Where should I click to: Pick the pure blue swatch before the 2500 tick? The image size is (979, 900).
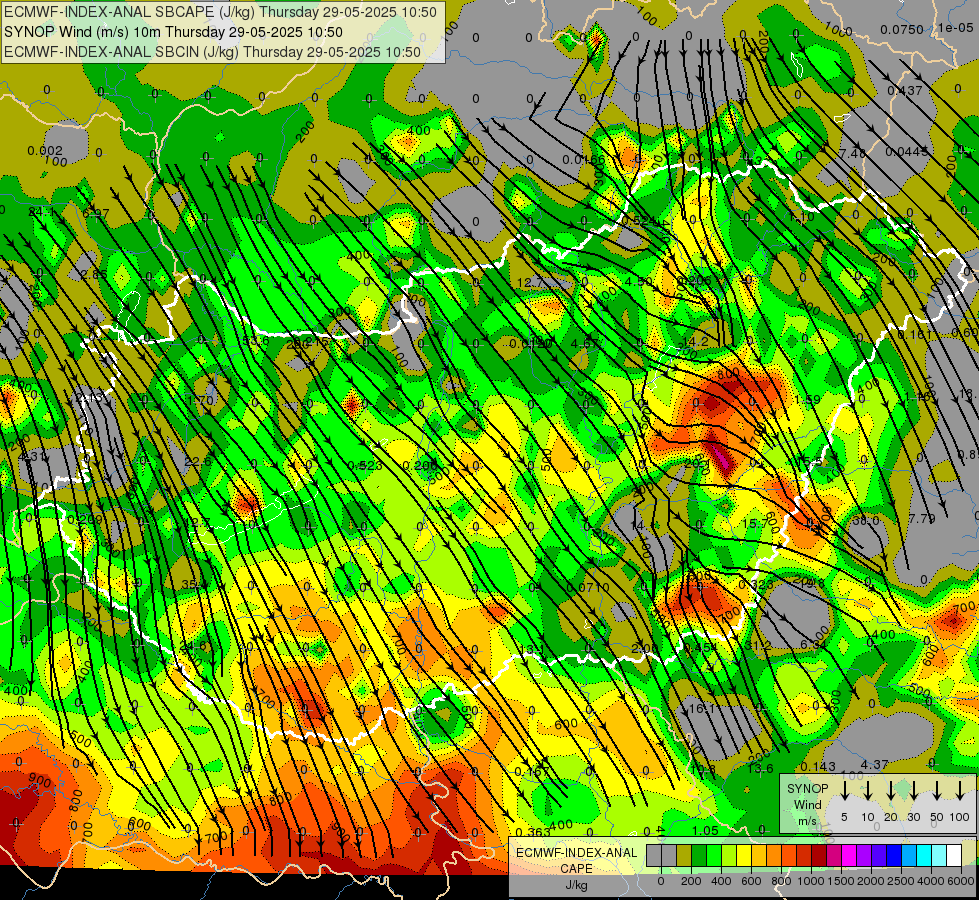pyautogui.click(x=894, y=855)
